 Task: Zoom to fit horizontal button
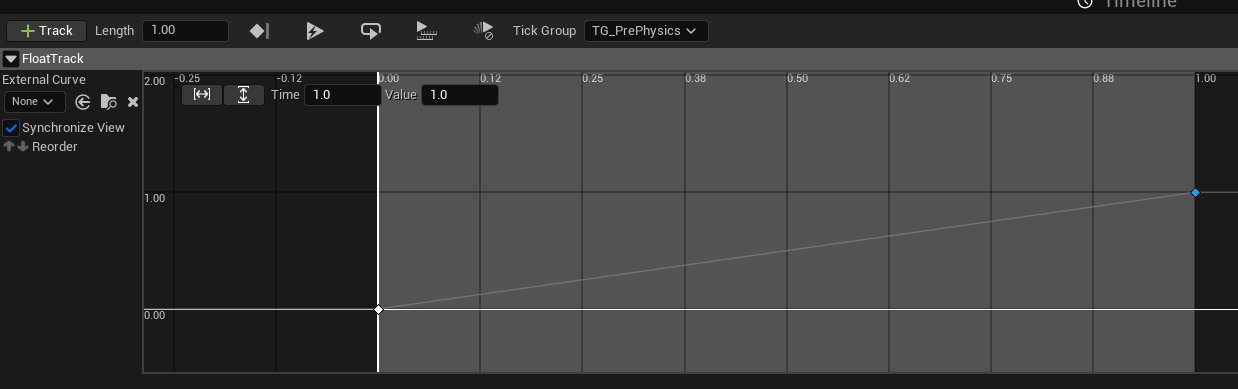pos(202,94)
